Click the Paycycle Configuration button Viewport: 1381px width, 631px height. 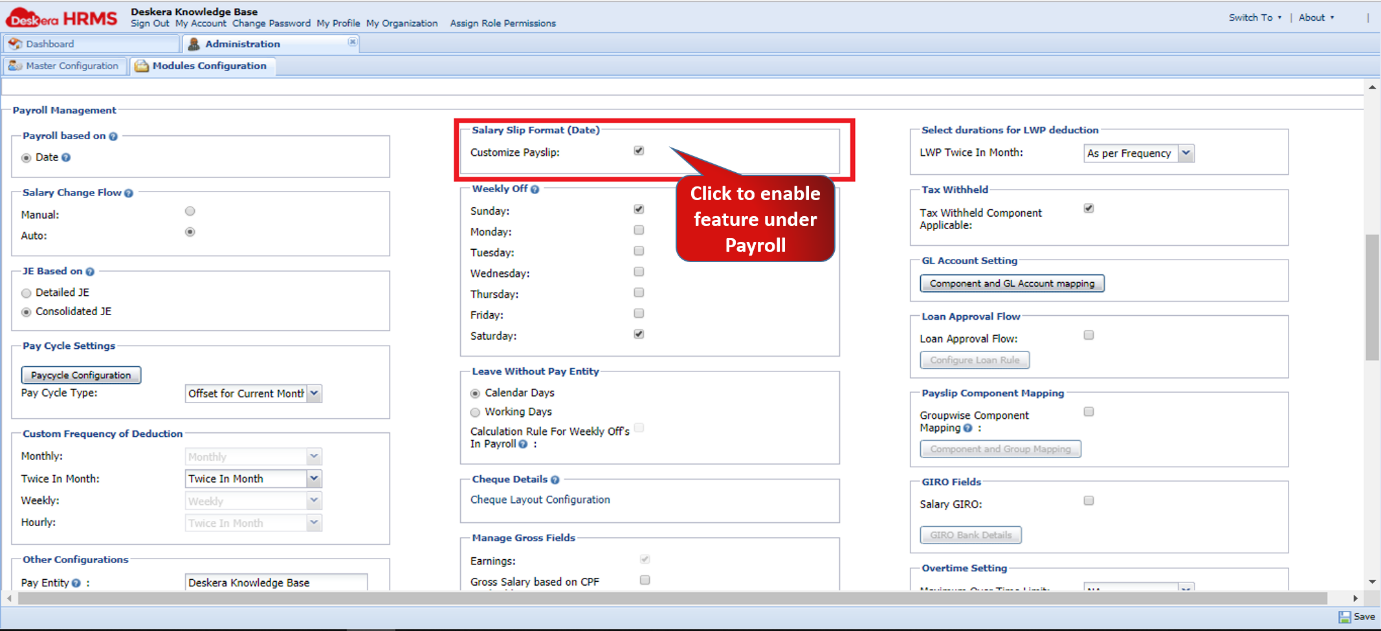pyautogui.click(x=80, y=374)
